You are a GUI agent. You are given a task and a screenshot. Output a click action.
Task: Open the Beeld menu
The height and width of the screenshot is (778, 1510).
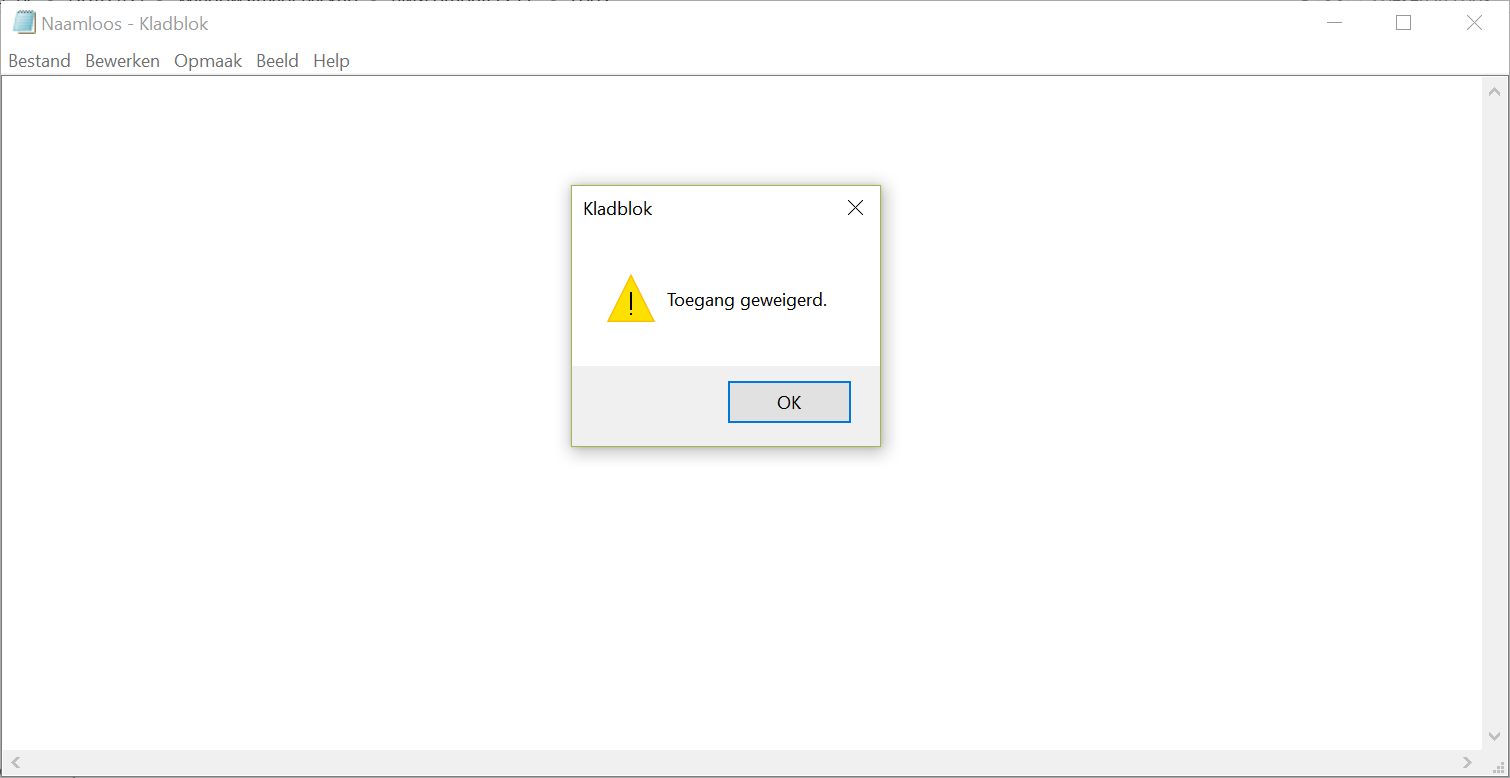click(x=277, y=61)
